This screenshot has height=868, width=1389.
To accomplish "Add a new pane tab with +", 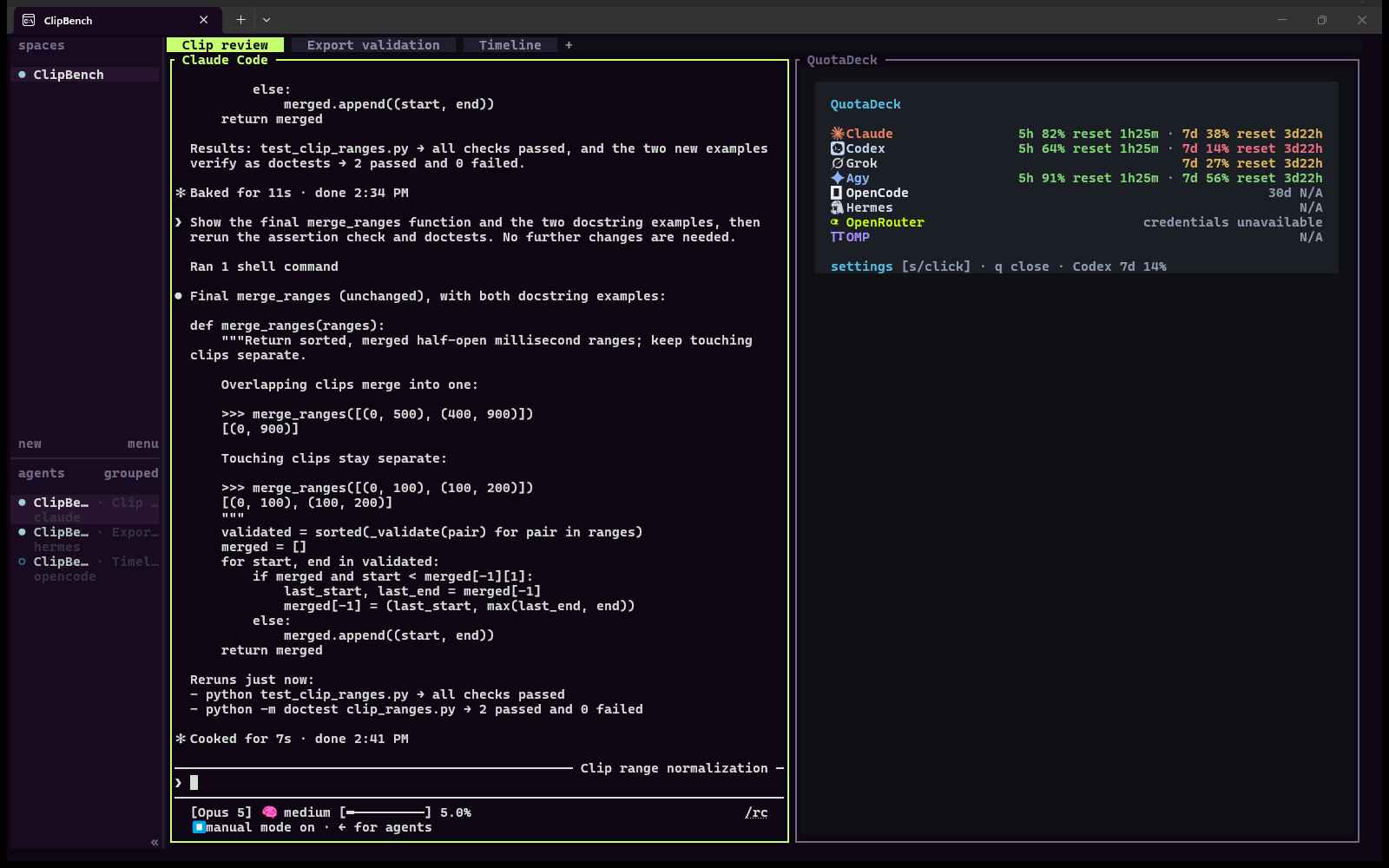I will [x=569, y=45].
